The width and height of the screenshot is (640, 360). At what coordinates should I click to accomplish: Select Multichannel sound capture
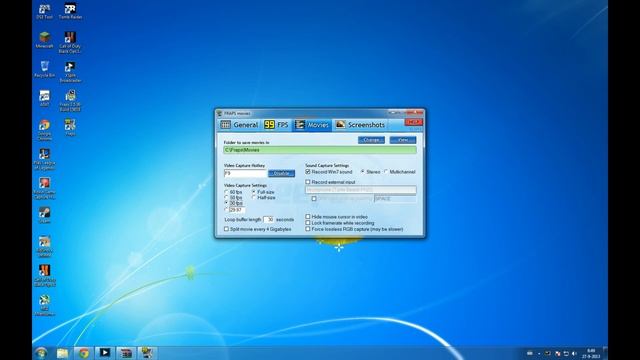pos(386,172)
